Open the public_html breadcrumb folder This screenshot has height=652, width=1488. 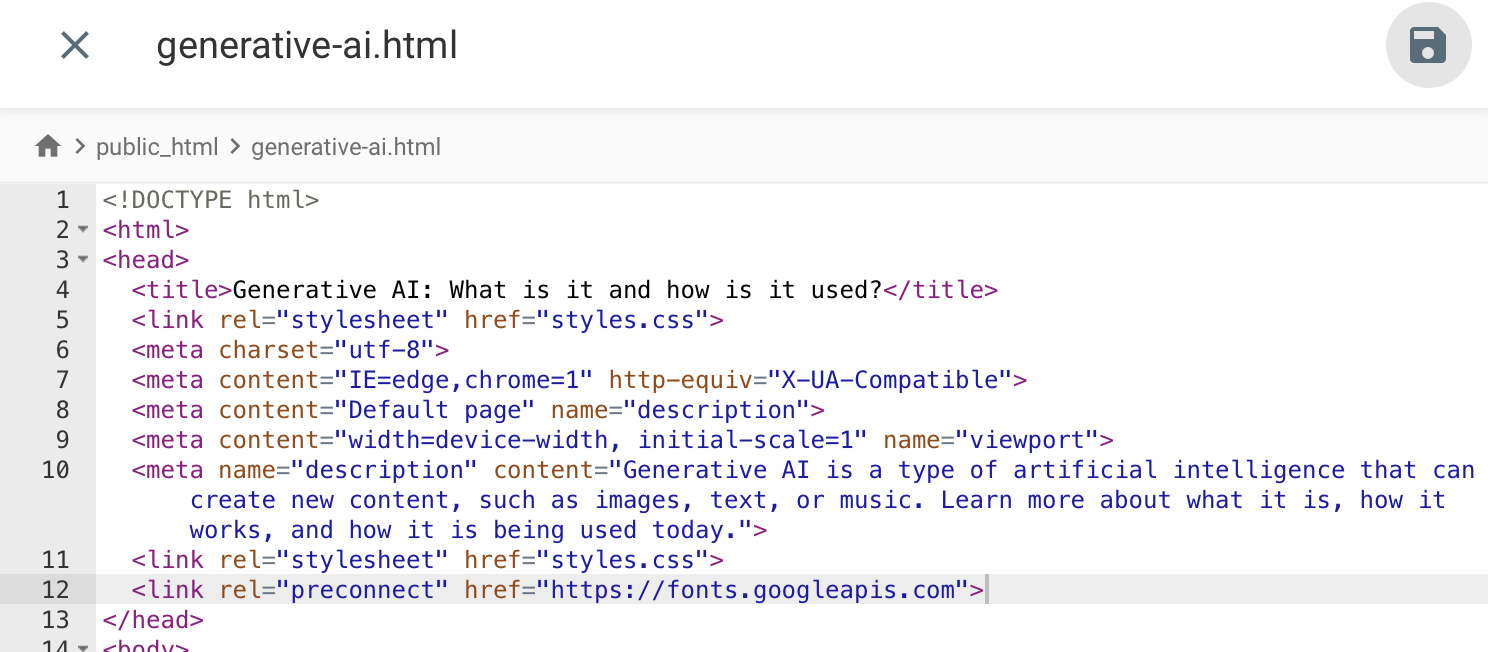[157, 147]
